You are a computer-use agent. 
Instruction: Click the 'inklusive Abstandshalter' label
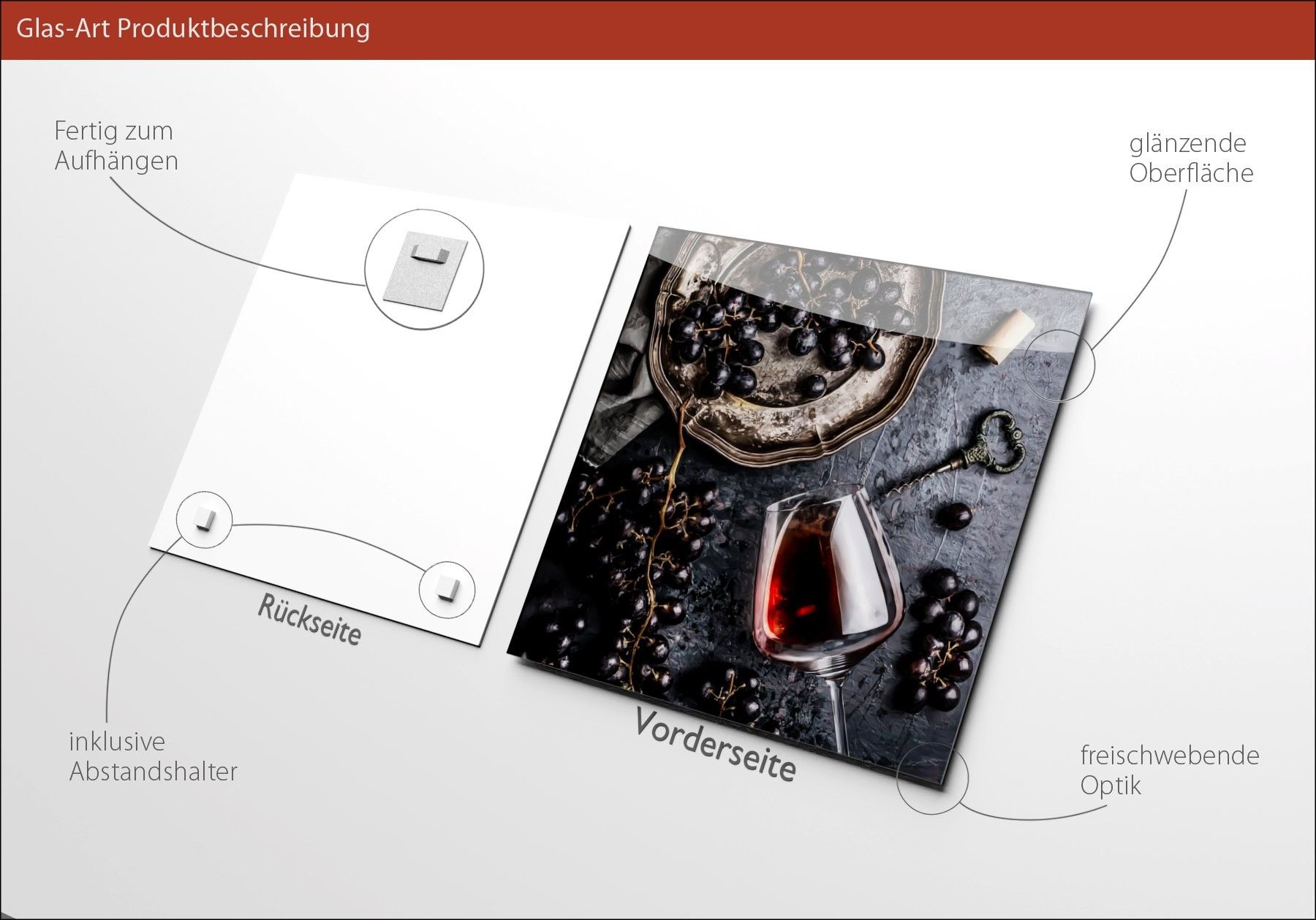click(x=153, y=756)
